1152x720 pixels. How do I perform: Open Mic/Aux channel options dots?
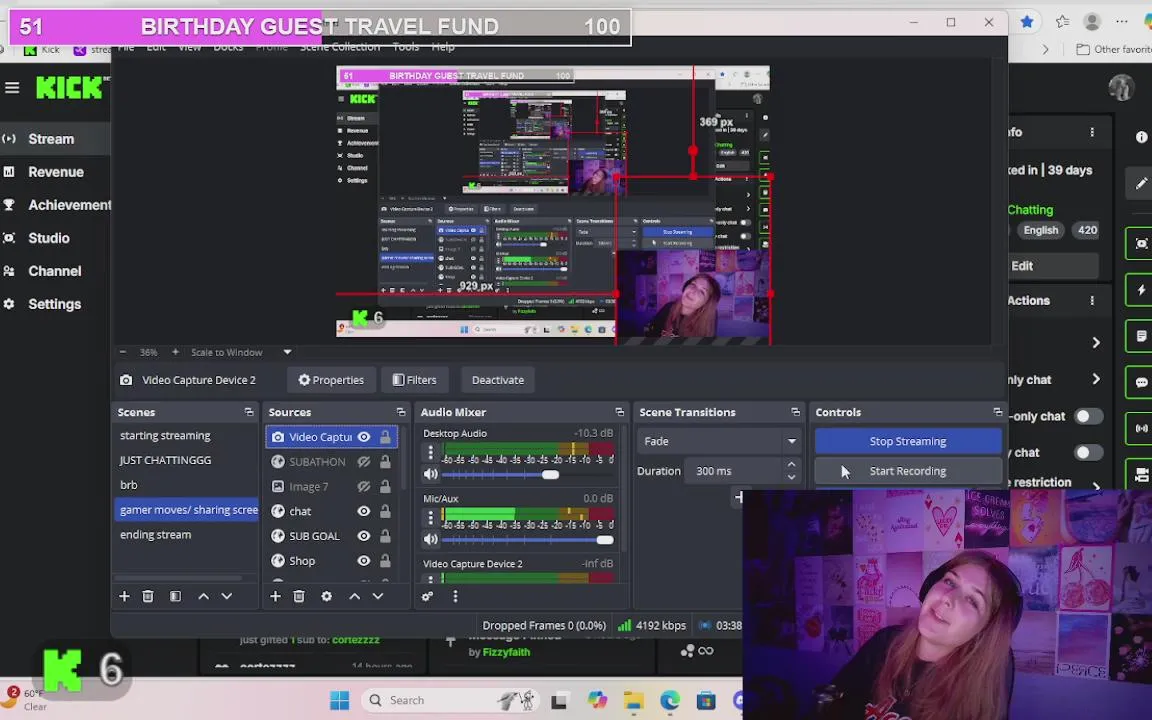tap(431, 517)
